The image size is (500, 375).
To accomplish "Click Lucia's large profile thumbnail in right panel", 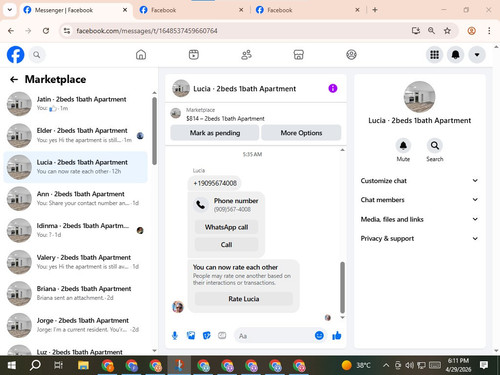I will [x=419, y=97].
